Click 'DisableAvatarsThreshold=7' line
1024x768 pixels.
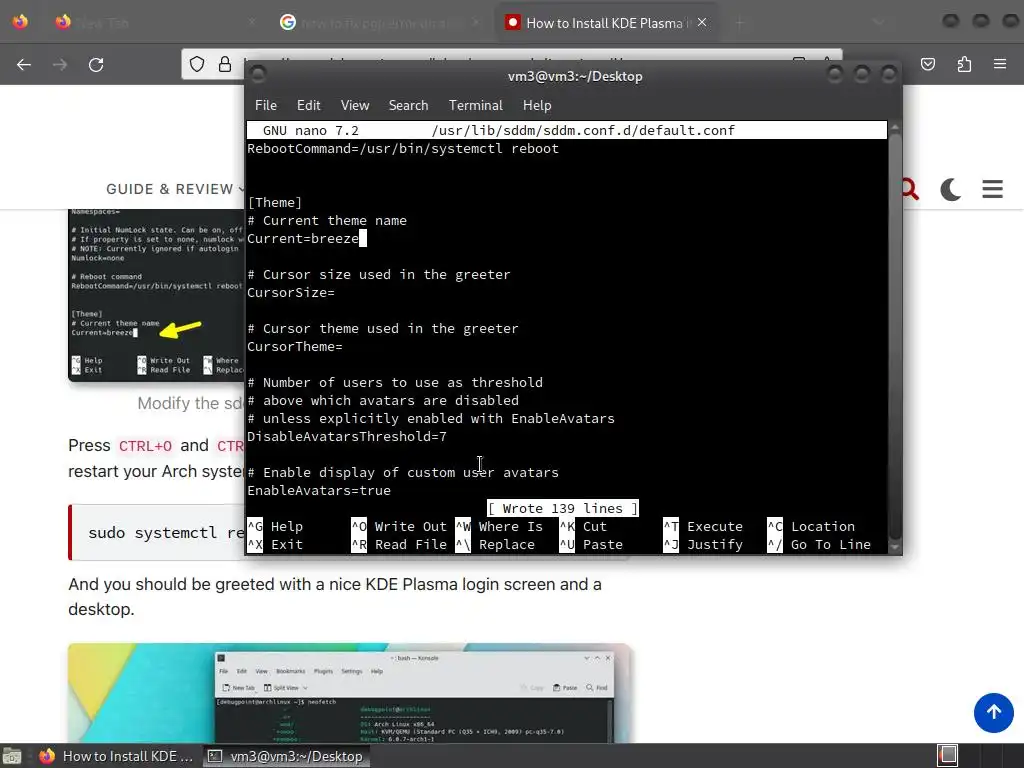pyautogui.click(x=347, y=436)
